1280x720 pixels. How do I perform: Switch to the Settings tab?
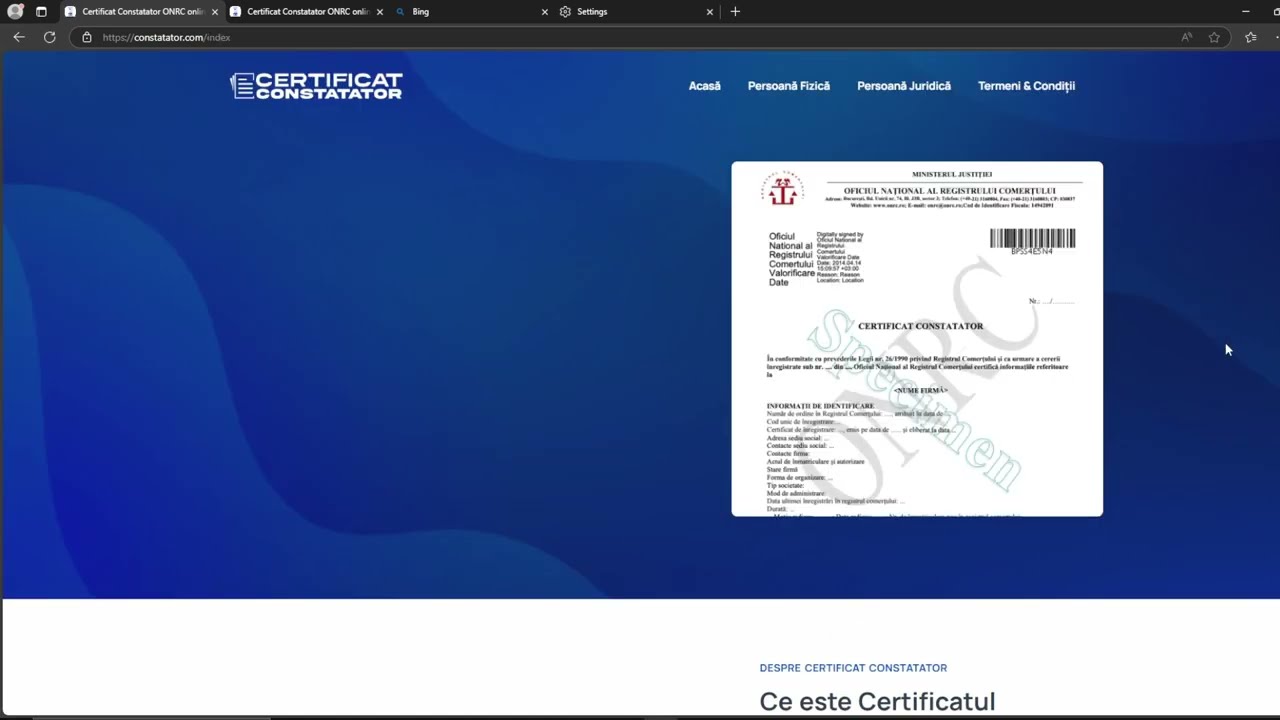click(x=637, y=12)
